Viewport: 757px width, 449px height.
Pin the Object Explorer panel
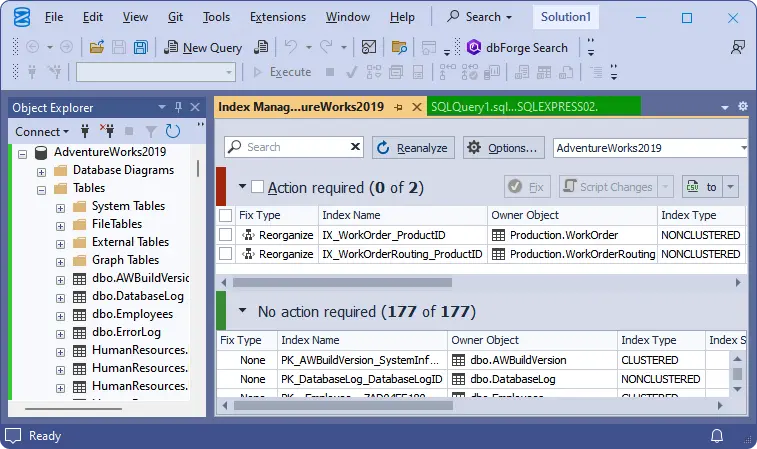(x=179, y=107)
